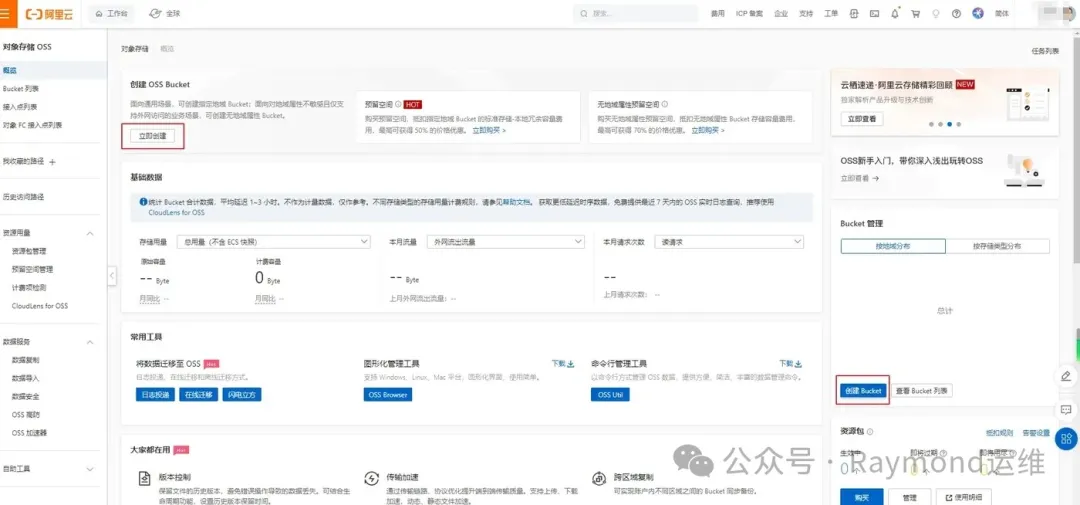Open the 存储用量 dropdown
This screenshot has height=505, width=1080.
click(273, 242)
